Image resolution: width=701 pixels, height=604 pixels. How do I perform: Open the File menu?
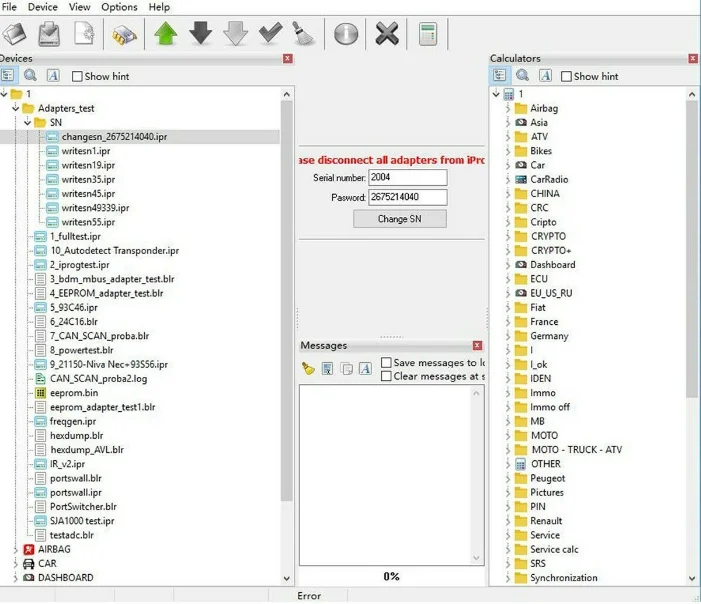pos(9,7)
